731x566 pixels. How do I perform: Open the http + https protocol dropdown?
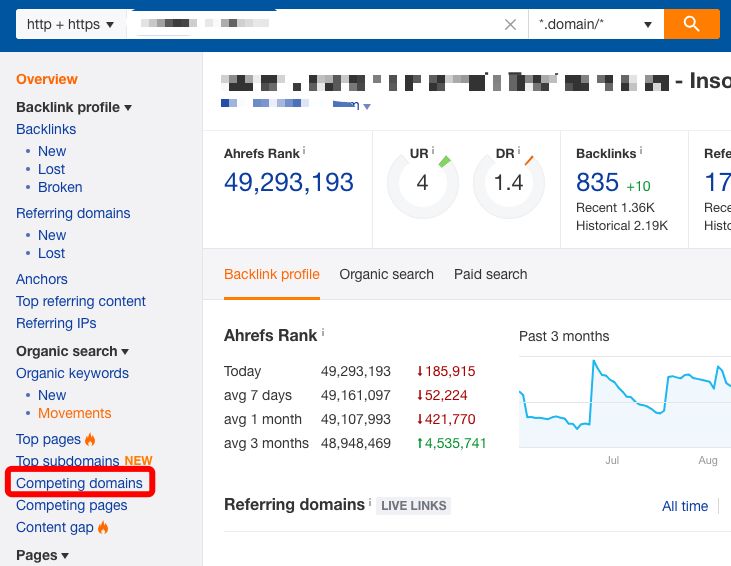tap(70, 24)
